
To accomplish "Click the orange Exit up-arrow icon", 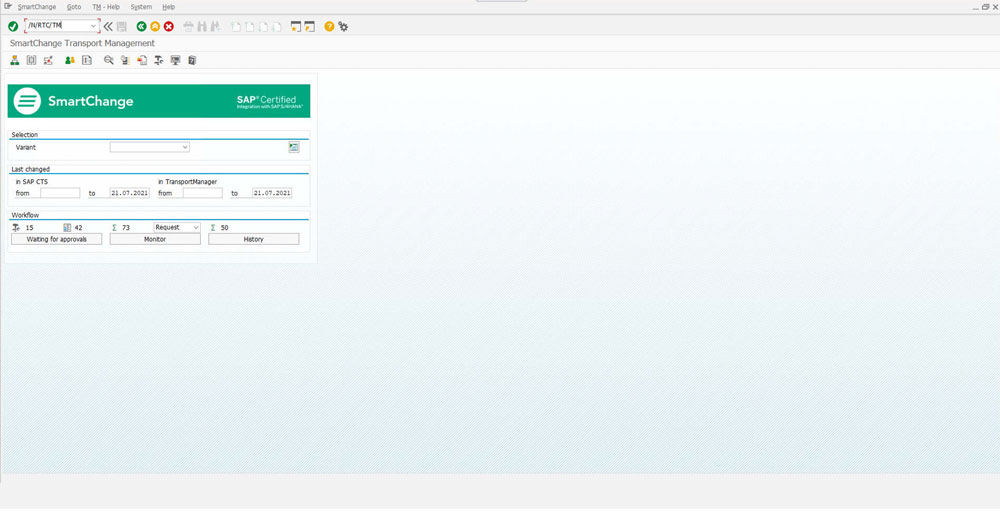I will click(155, 26).
